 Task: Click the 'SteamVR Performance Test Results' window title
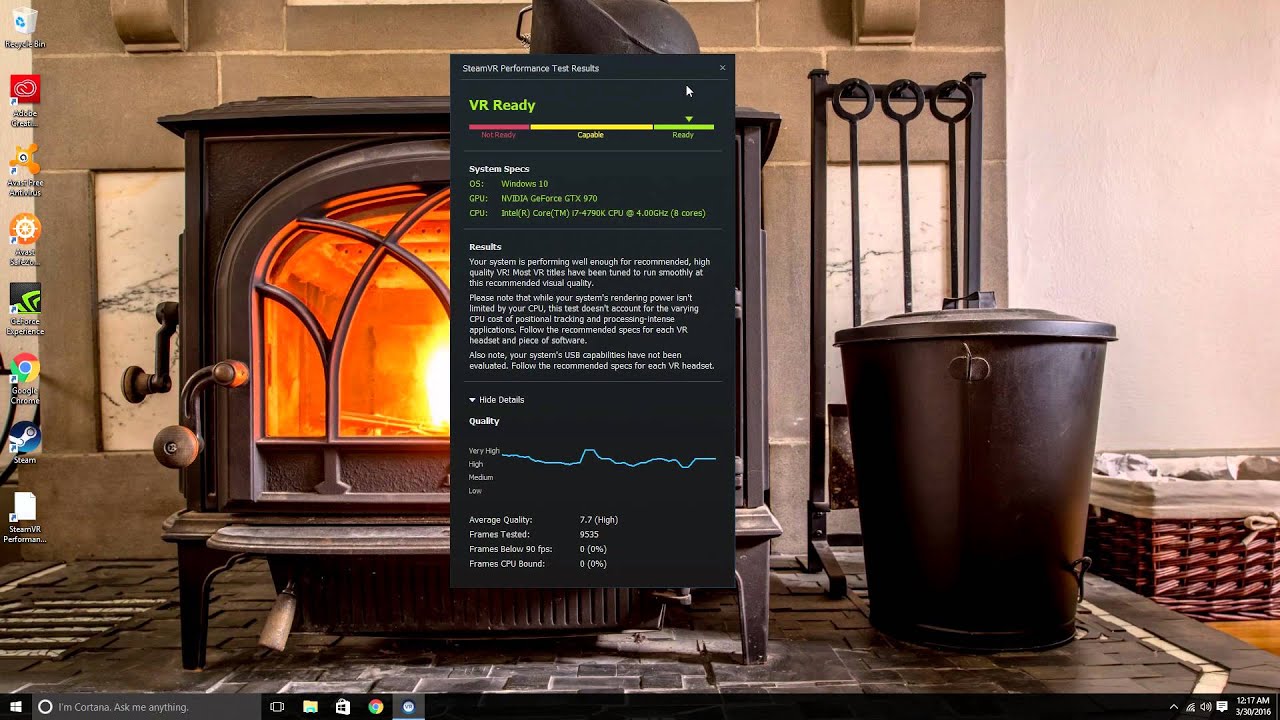pyautogui.click(x=531, y=68)
